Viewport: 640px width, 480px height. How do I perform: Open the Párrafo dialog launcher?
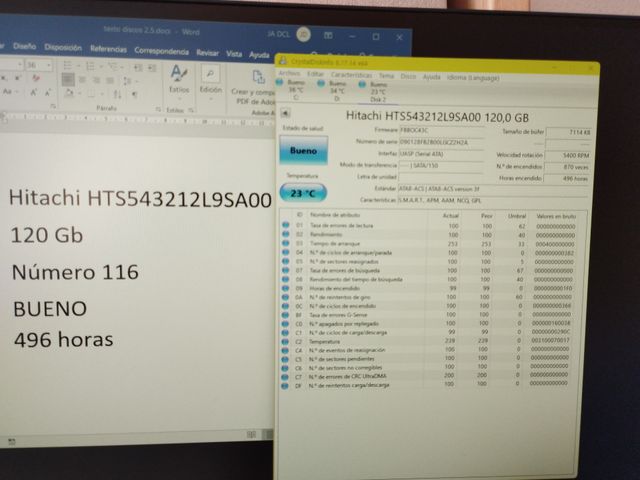(158, 109)
